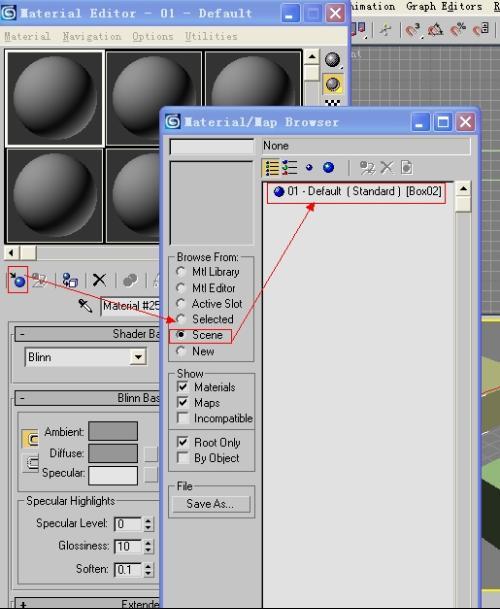Toggle the Backlight icon in Material Editor

[333, 84]
